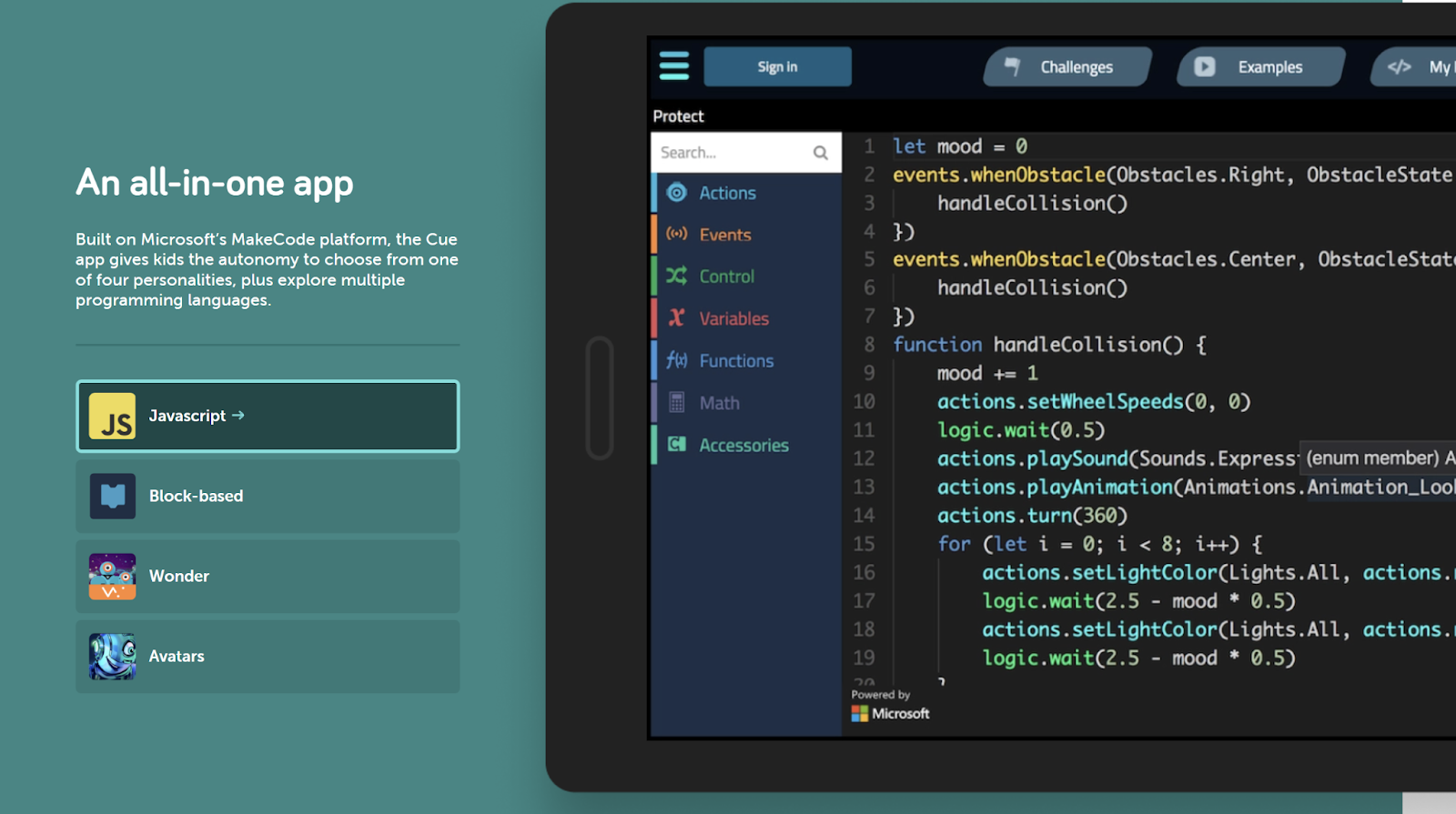The image size is (1456, 814).
Task: Click the Actions target icon
Action: [x=676, y=192]
